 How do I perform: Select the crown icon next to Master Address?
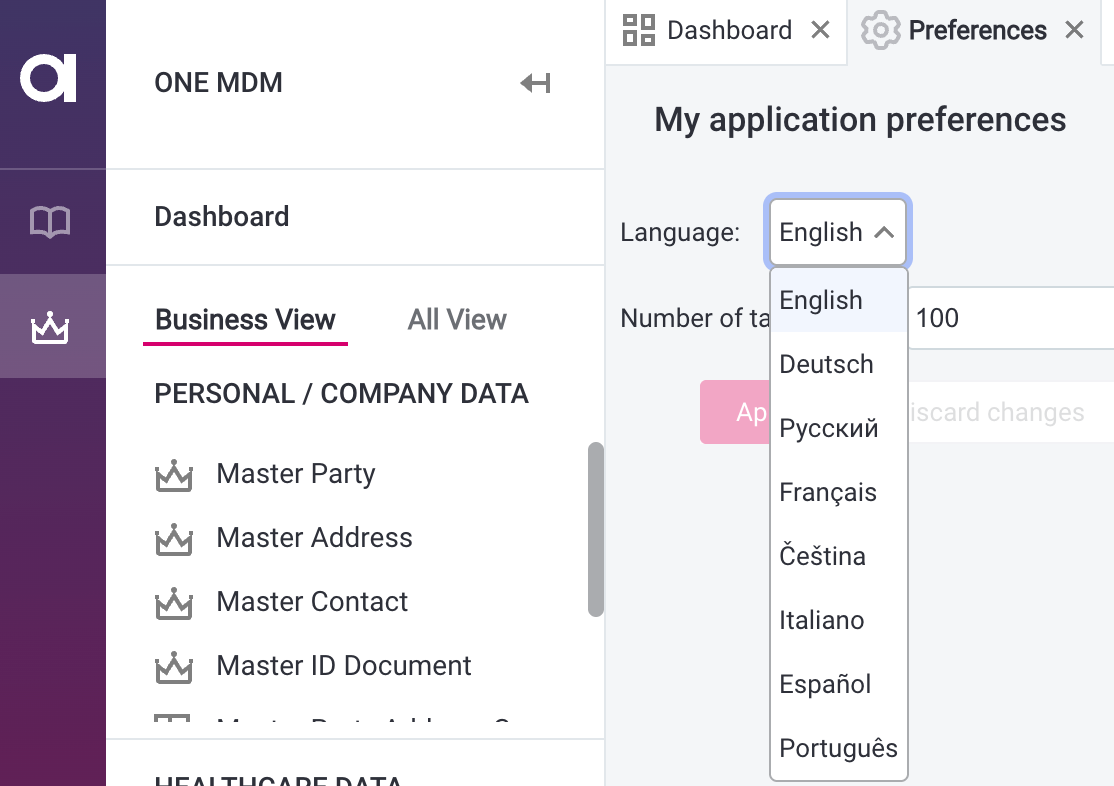click(x=174, y=538)
